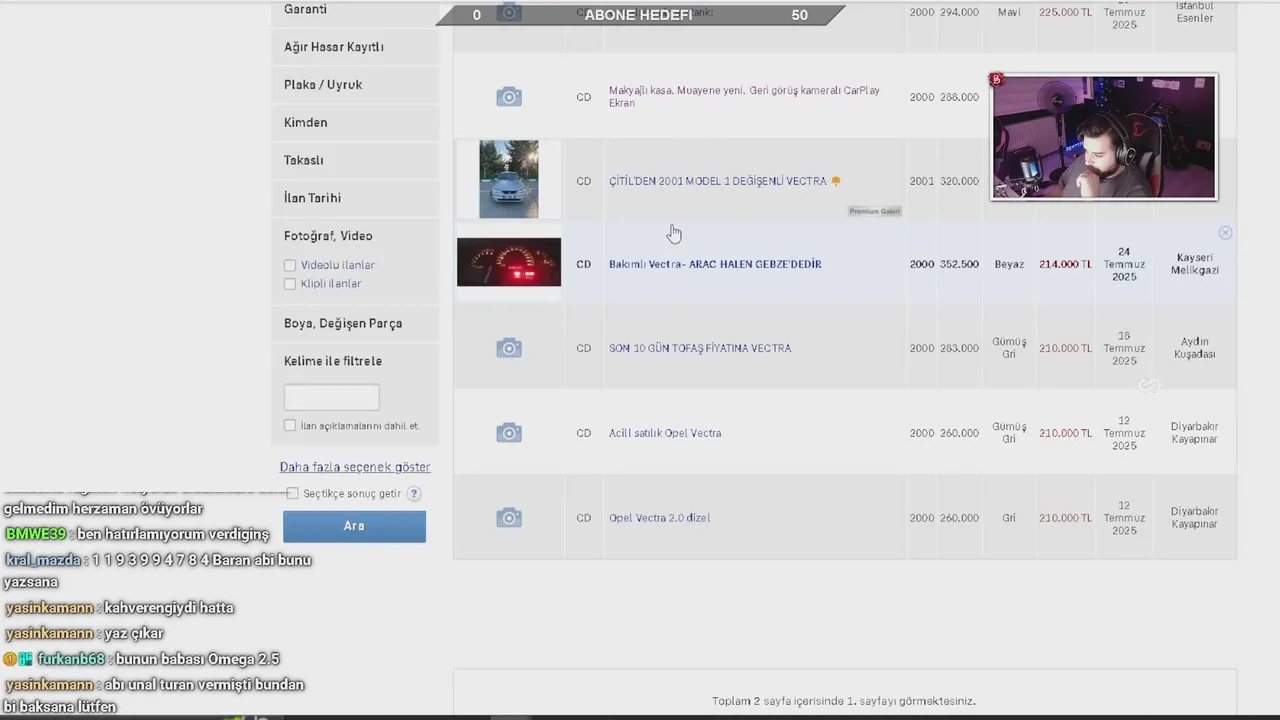1280x720 pixels.
Task: Open camera placeholder of Acil satılık listing
Action: 509,433
